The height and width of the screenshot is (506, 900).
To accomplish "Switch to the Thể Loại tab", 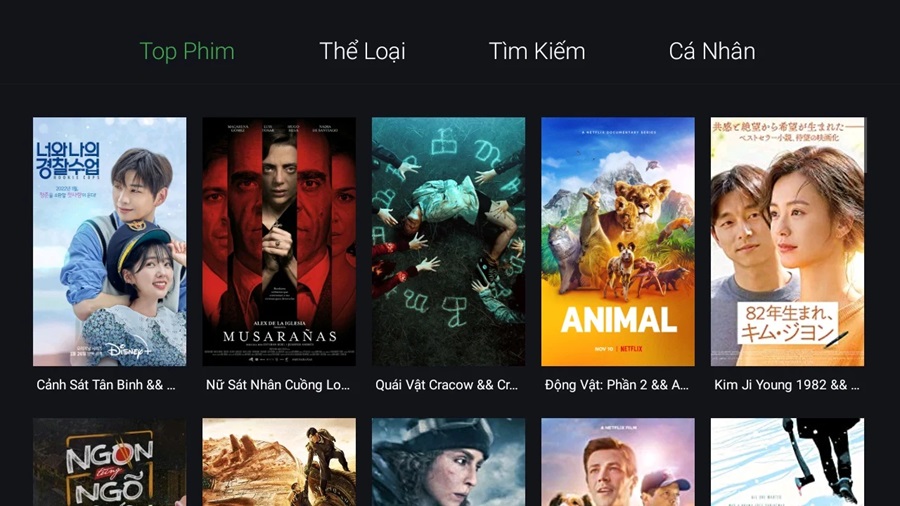I will point(362,52).
